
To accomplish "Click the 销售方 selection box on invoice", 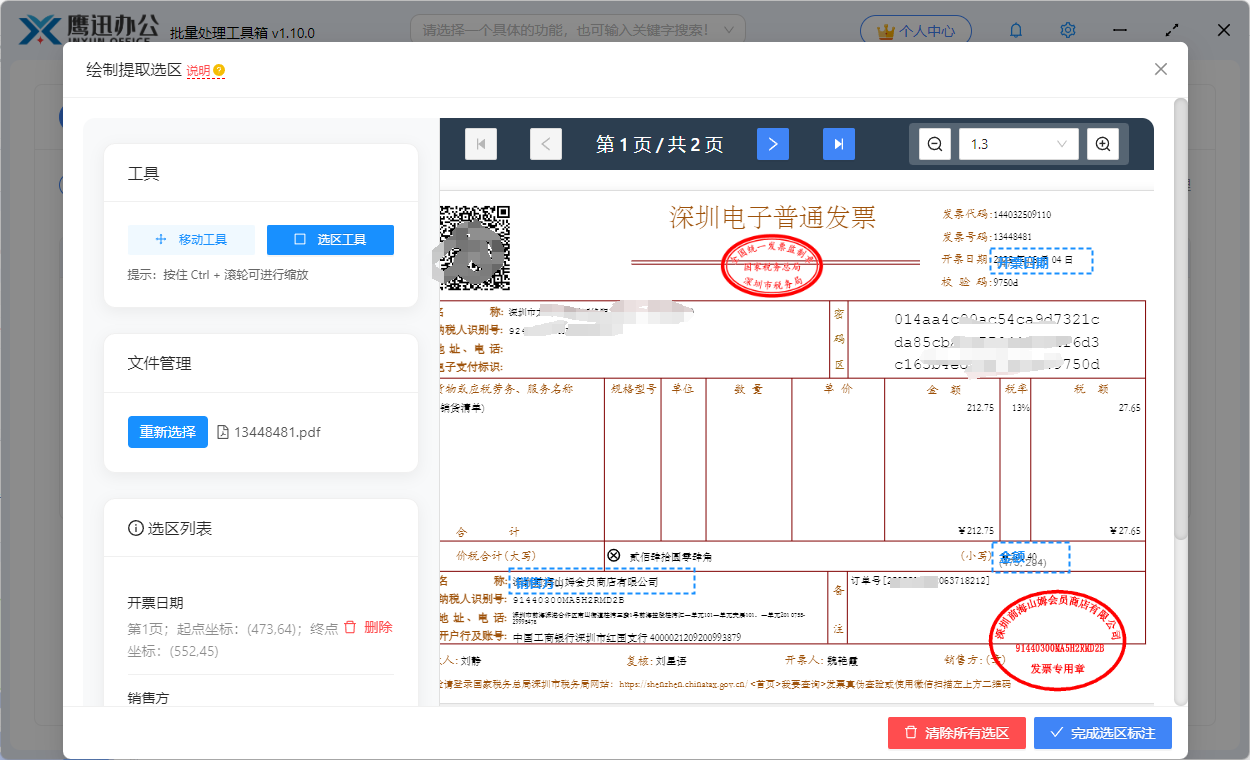I will pyautogui.click(x=602, y=582).
